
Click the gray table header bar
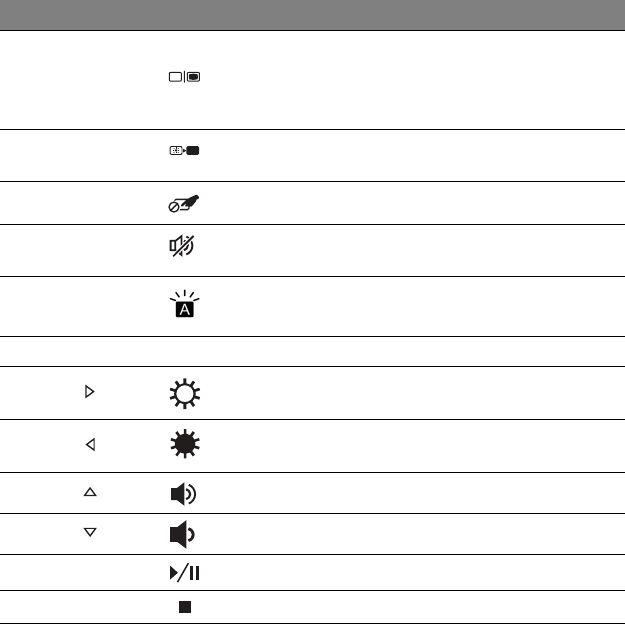point(312,15)
